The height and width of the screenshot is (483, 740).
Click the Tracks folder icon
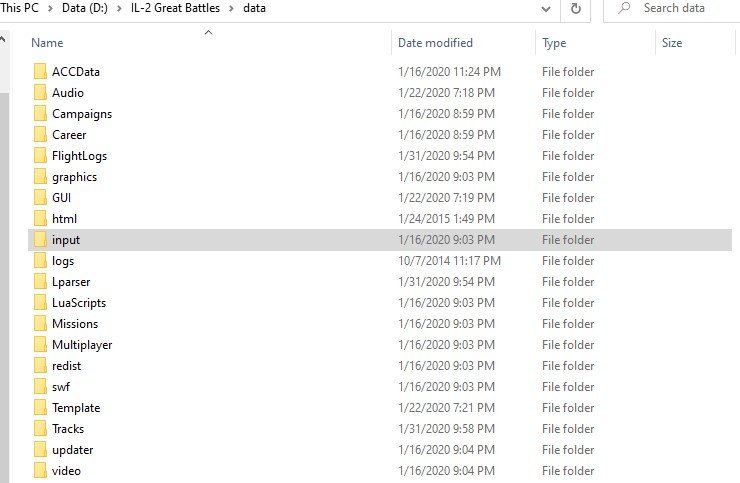(41, 429)
